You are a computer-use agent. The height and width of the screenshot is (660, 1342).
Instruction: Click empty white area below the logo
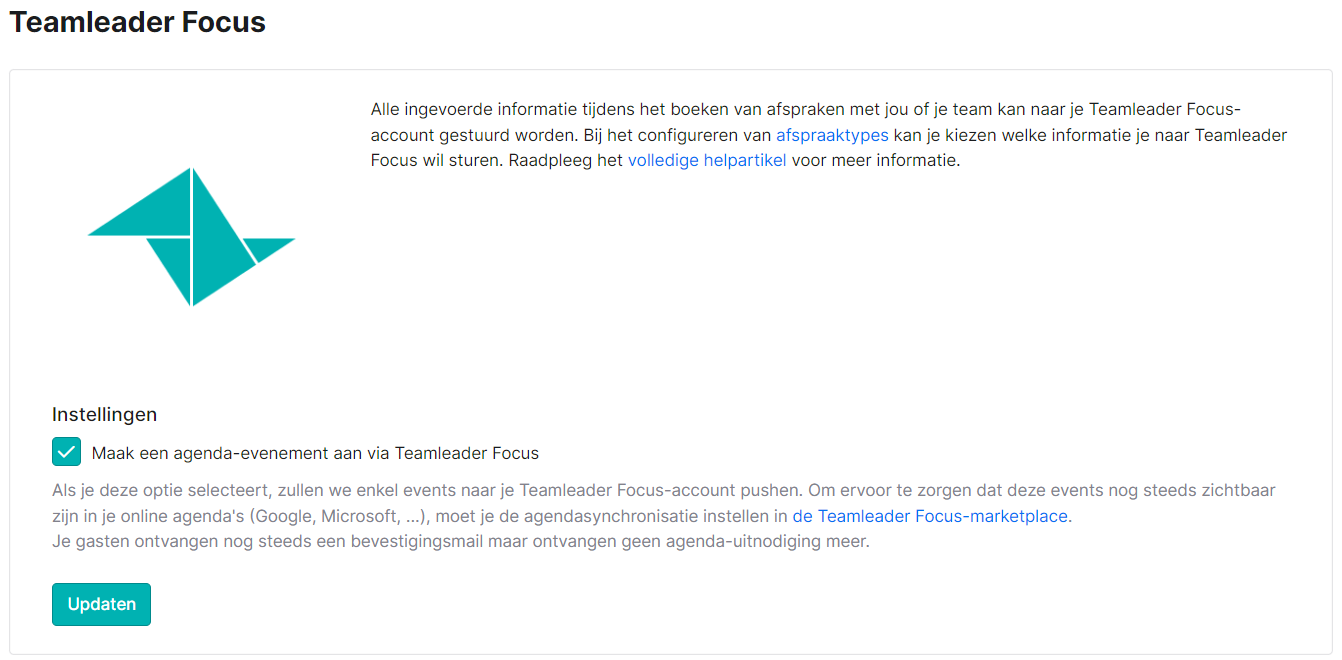pos(192,355)
